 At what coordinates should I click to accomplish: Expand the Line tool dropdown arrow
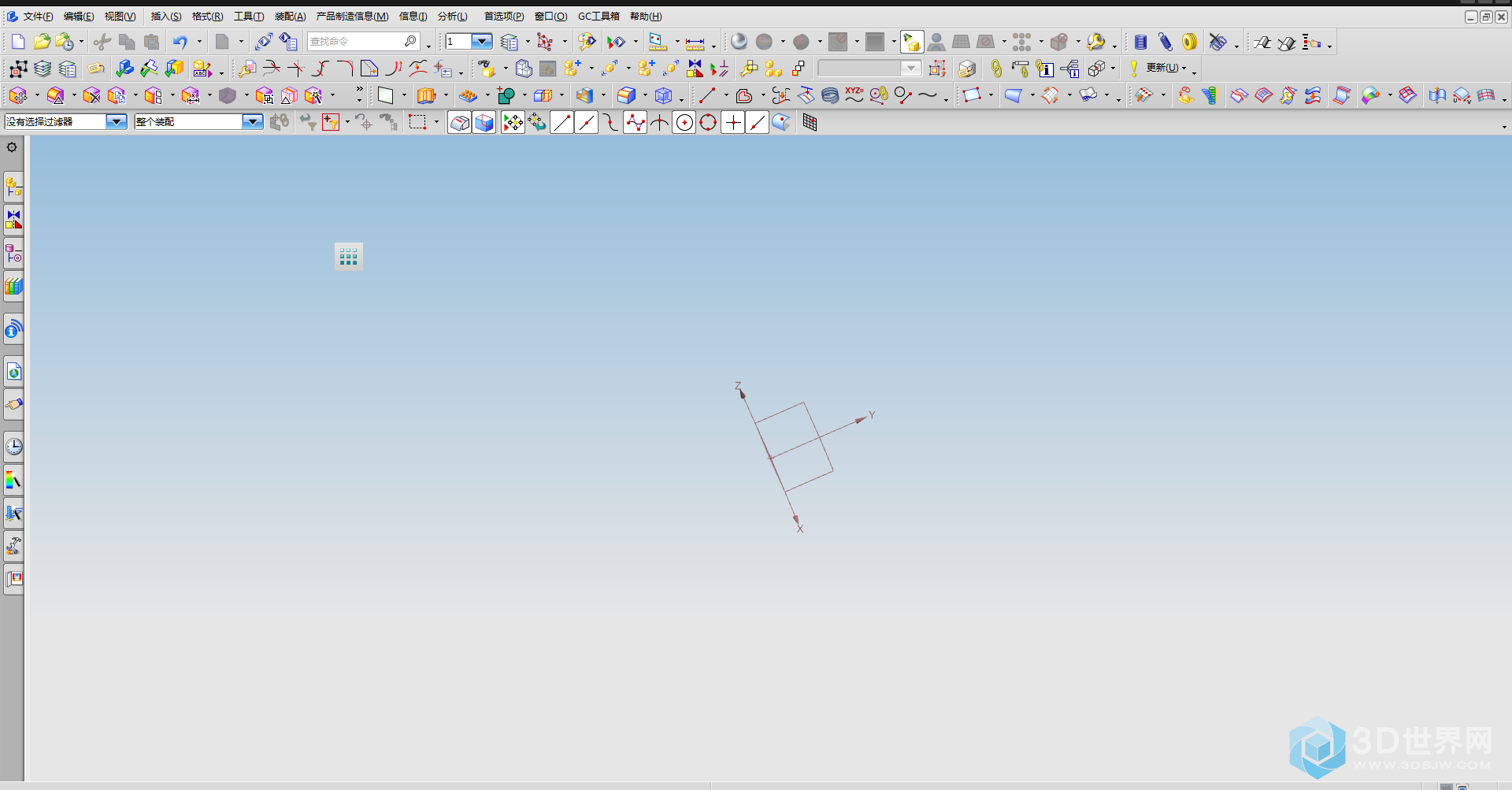coord(725,95)
